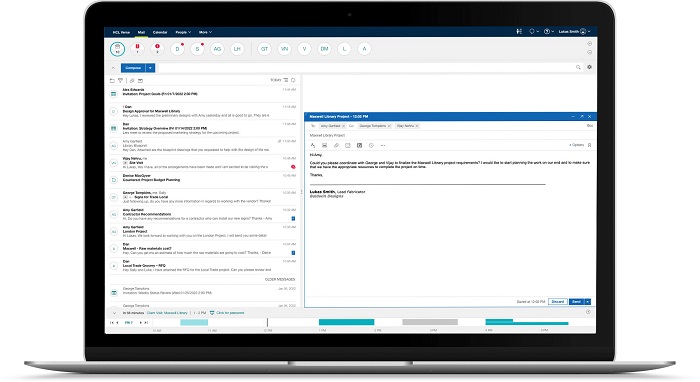The width and height of the screenshot is (700, 382).
Task: Click the message list sort icon
Action: coord(286,80)
